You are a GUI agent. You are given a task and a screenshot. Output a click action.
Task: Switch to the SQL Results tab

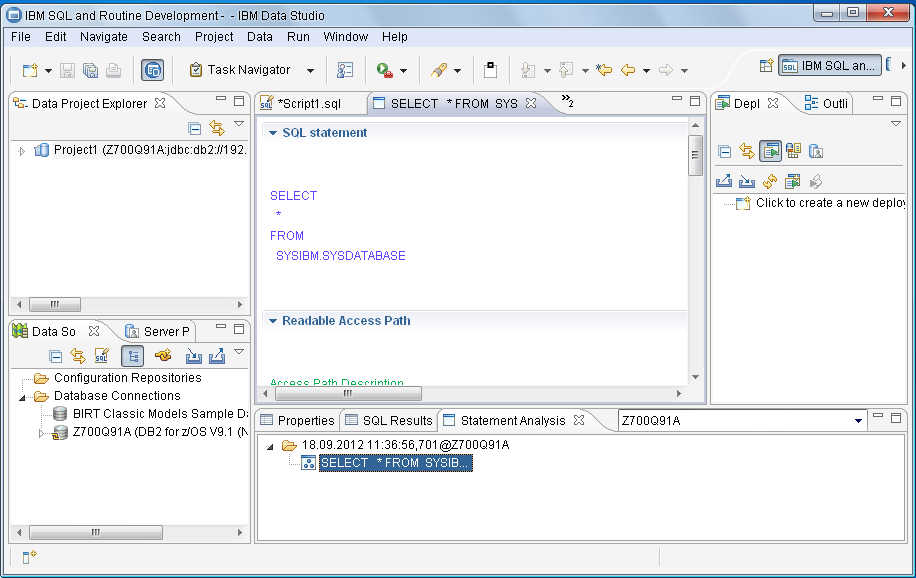pyautogui.click(x=388, y=421)
